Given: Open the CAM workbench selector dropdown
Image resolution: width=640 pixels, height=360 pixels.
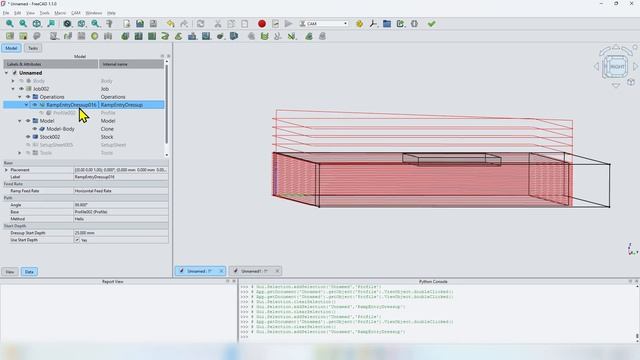Looking at the screenshot, I should [x=324, y=24].
